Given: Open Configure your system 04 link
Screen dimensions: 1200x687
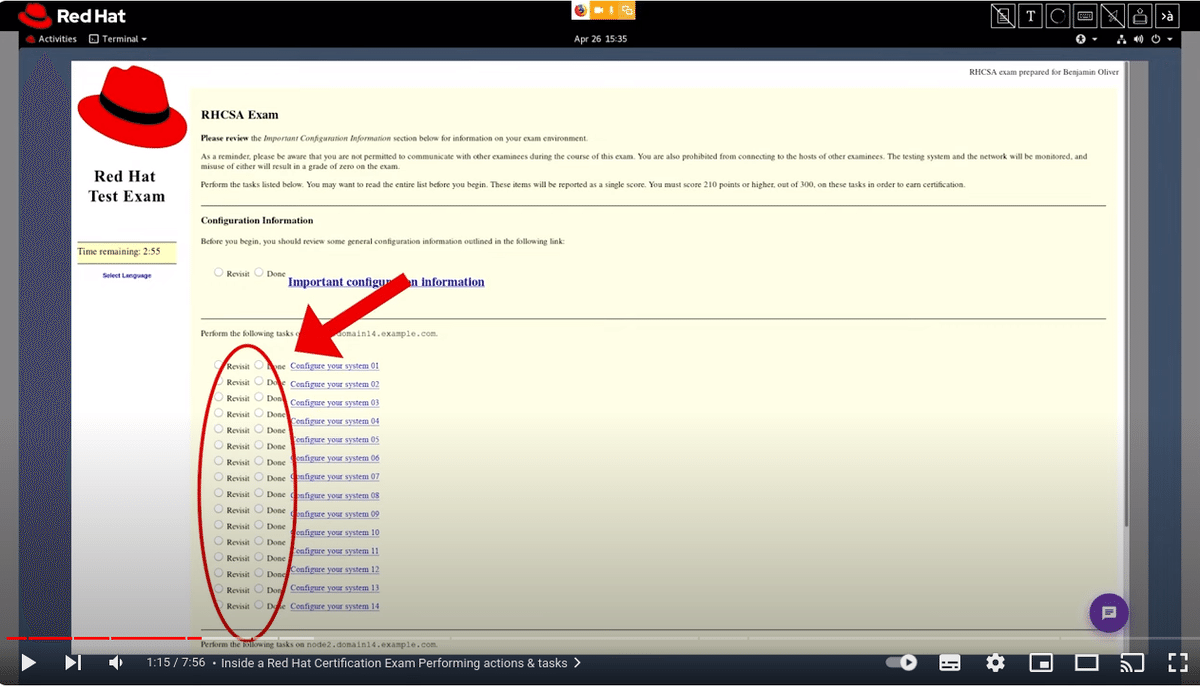Looking at the screenshot, I should (334, 421).
